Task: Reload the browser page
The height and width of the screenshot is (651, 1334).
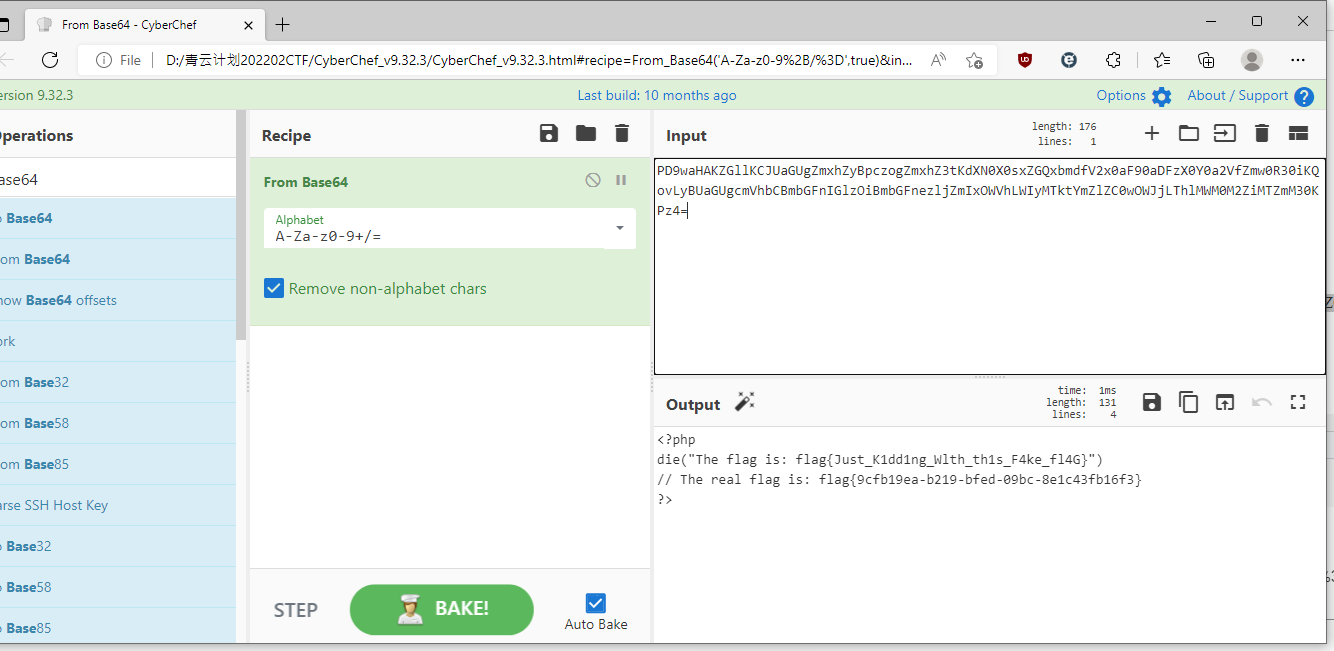Action: point(50,60)
